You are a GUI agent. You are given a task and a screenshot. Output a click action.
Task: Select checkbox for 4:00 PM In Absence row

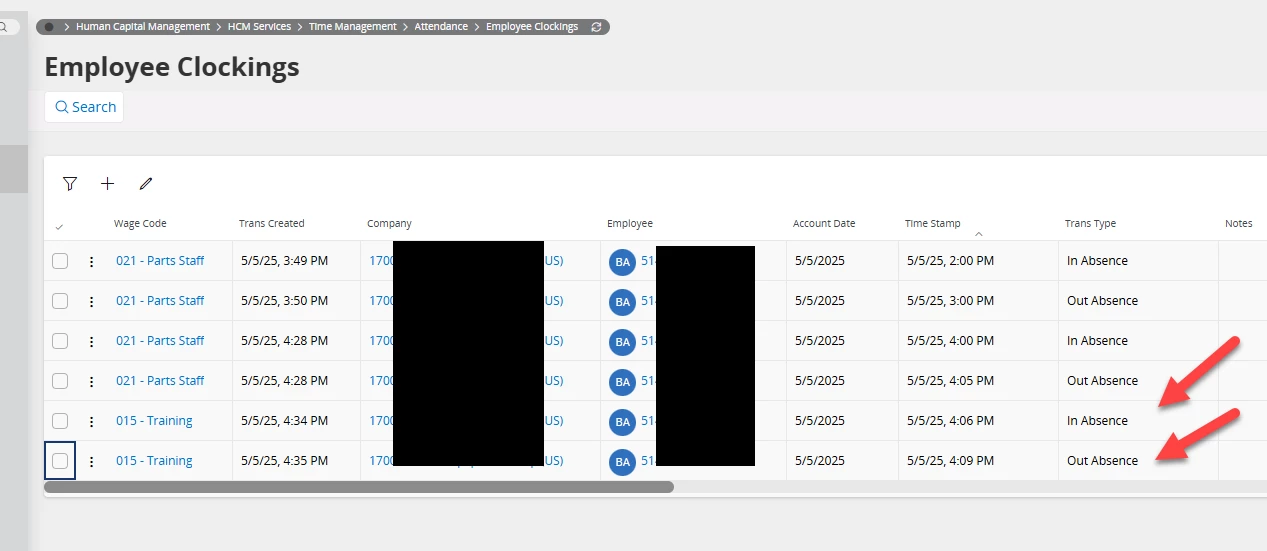point(60,341)
